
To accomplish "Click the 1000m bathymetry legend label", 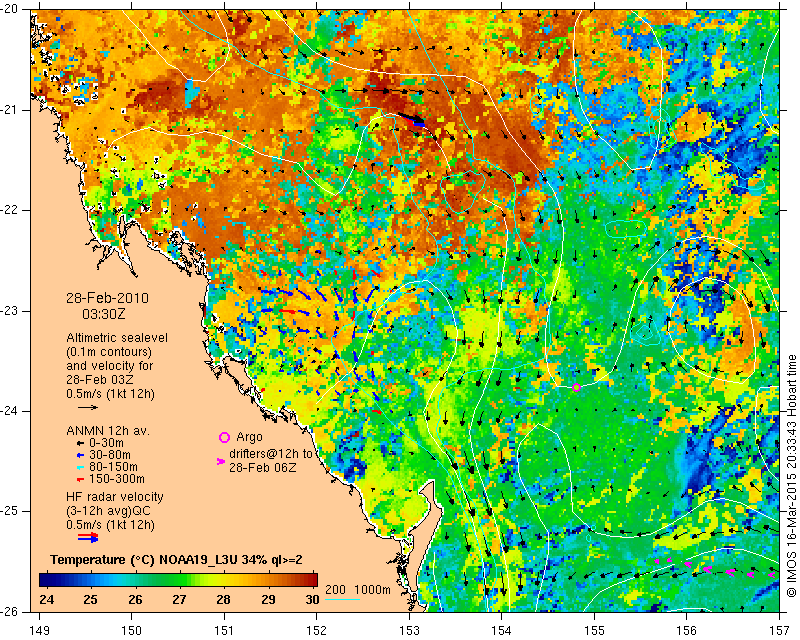I will click(x=372, y=590).
